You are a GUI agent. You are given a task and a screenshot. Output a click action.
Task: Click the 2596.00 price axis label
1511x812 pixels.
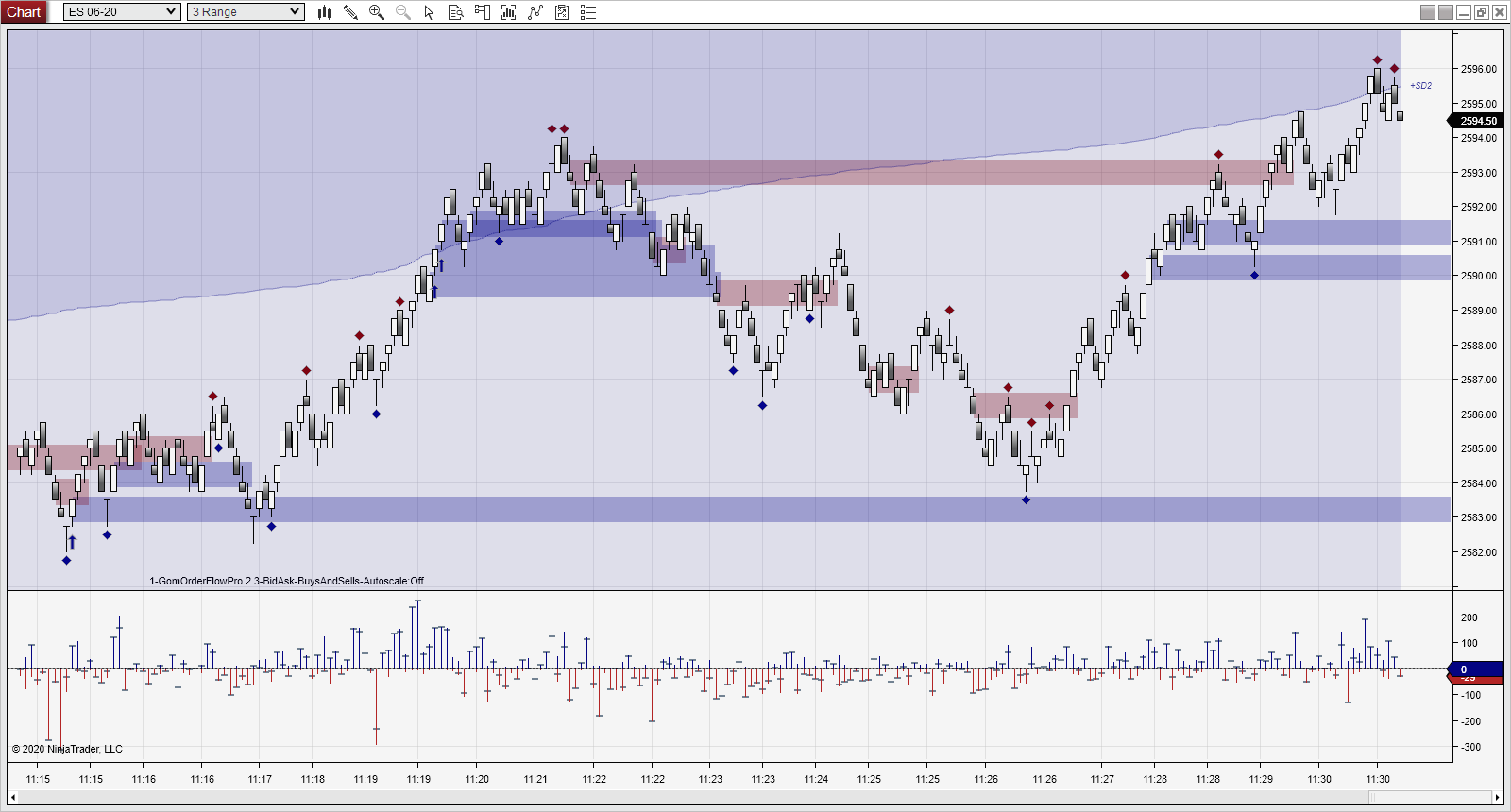pos(1478,69)
